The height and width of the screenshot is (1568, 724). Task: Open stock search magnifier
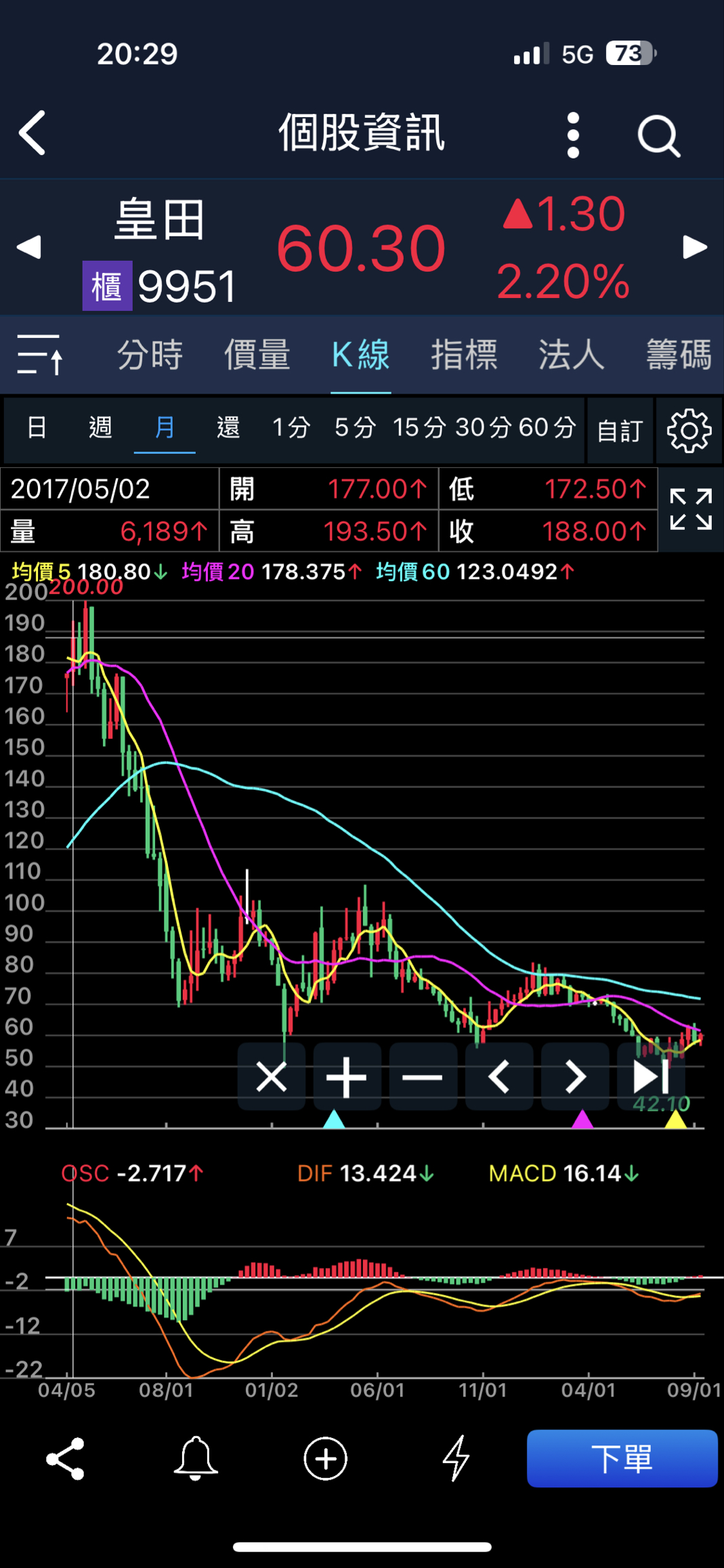(x=658, y=135)
